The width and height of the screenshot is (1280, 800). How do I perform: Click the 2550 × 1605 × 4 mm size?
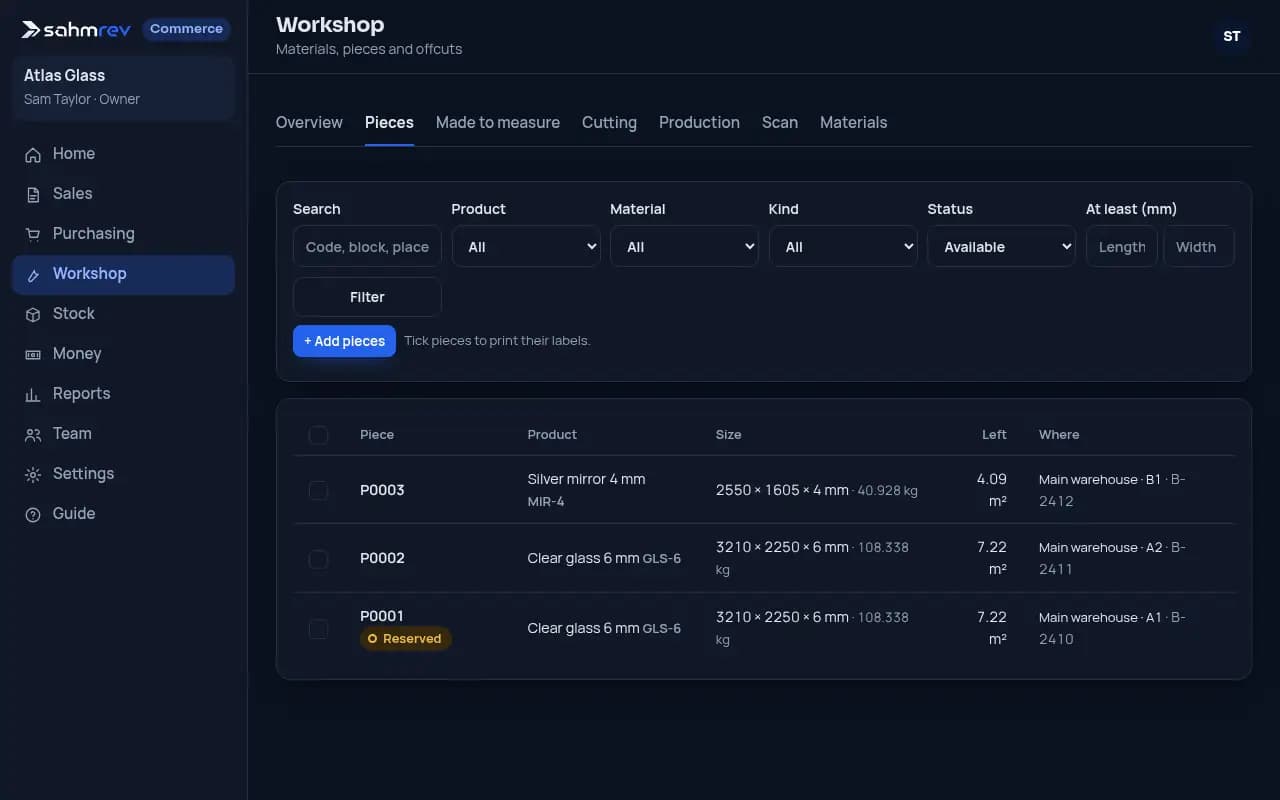[782, 490]
